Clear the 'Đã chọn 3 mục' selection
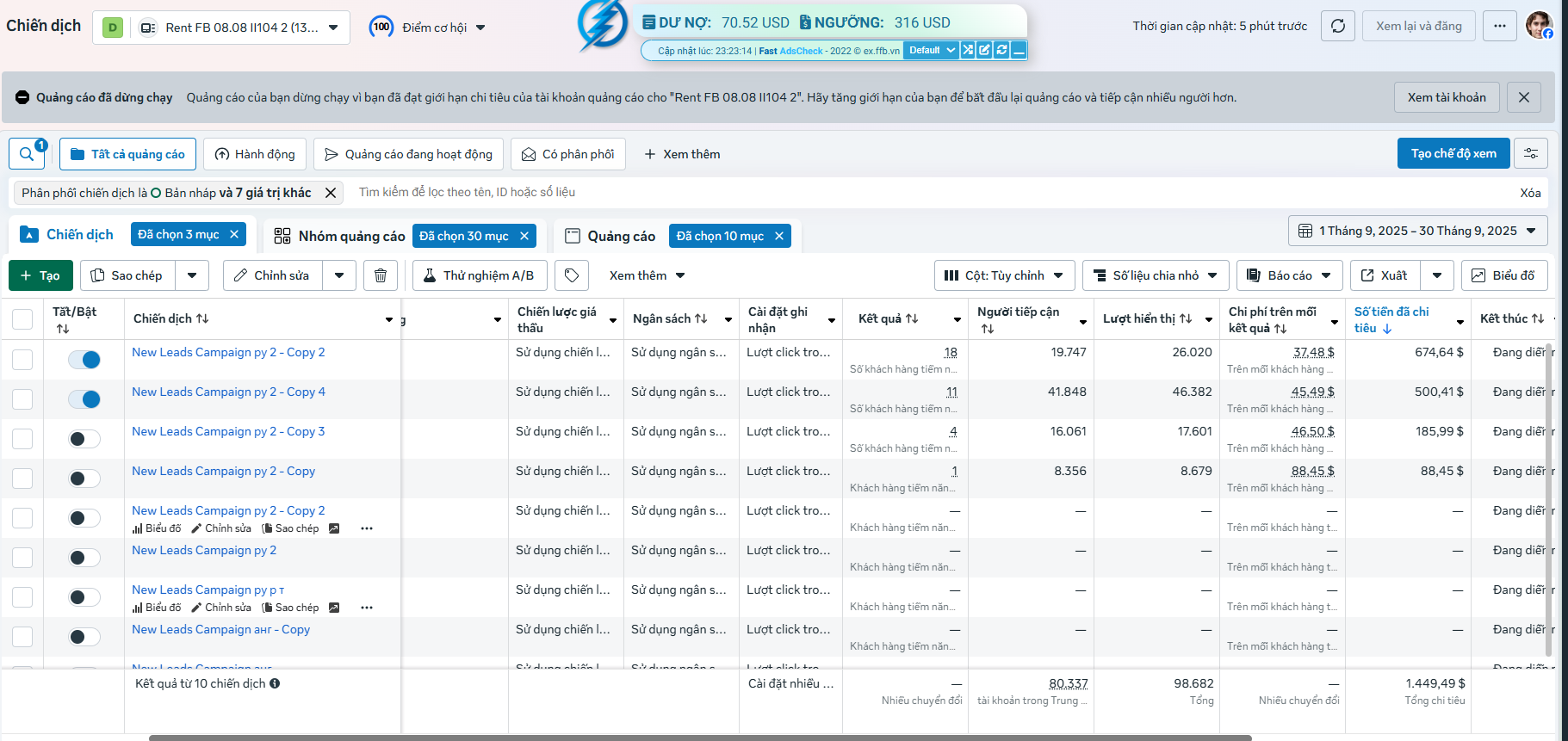This screenshot has height=741, width=1568. [x=233, y=234]
